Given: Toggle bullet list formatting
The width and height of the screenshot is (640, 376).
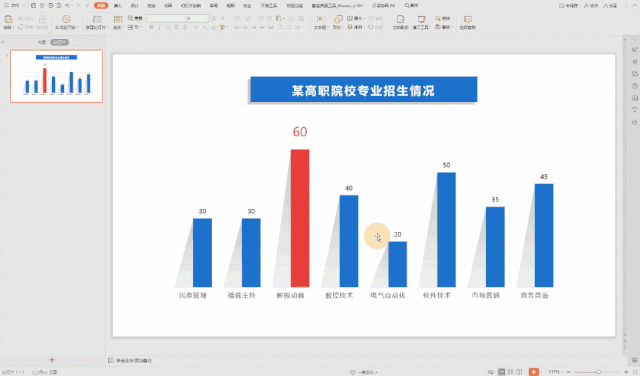Looking at the screenshot, I should (238, 19).
